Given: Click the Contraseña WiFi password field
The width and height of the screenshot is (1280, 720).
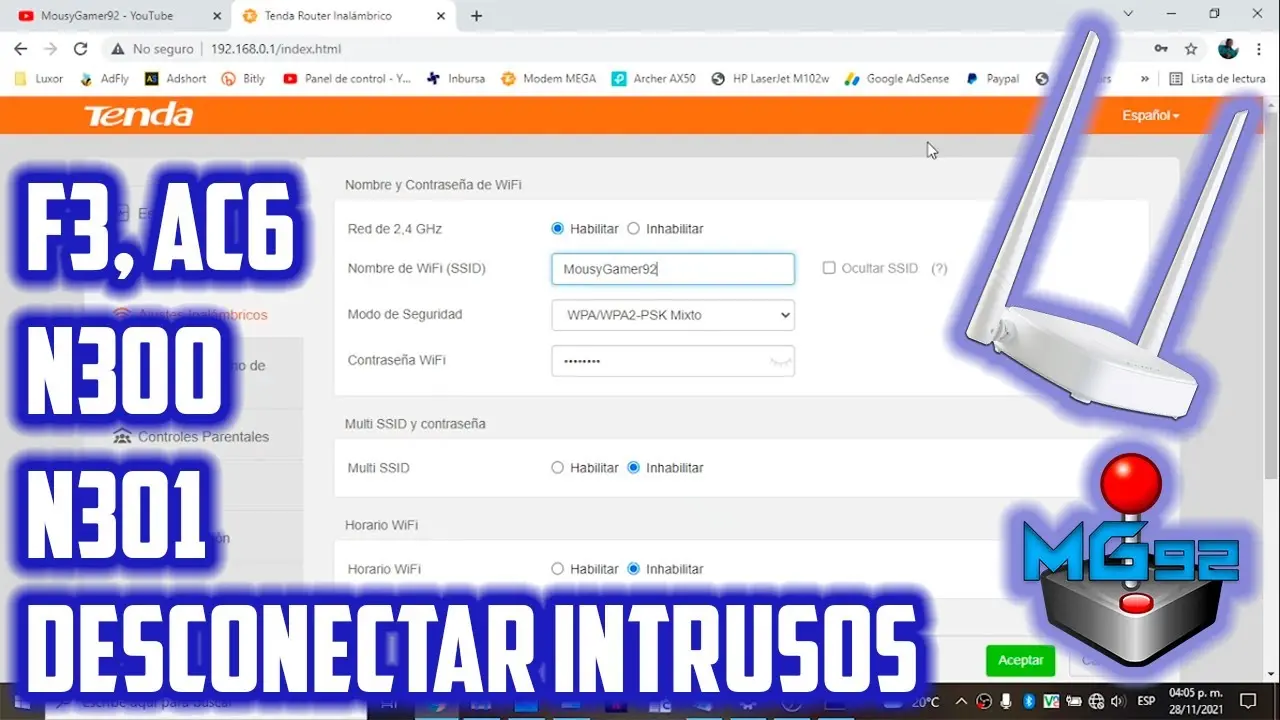Looking at the screenshot, I should (x=673, y=360).
